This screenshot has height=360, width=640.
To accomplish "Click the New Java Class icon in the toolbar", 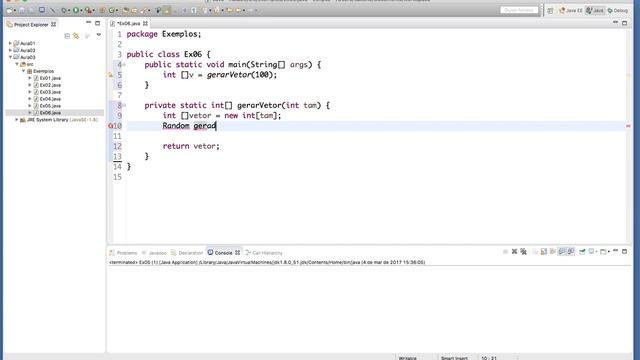I will click(x=111, y=10).
